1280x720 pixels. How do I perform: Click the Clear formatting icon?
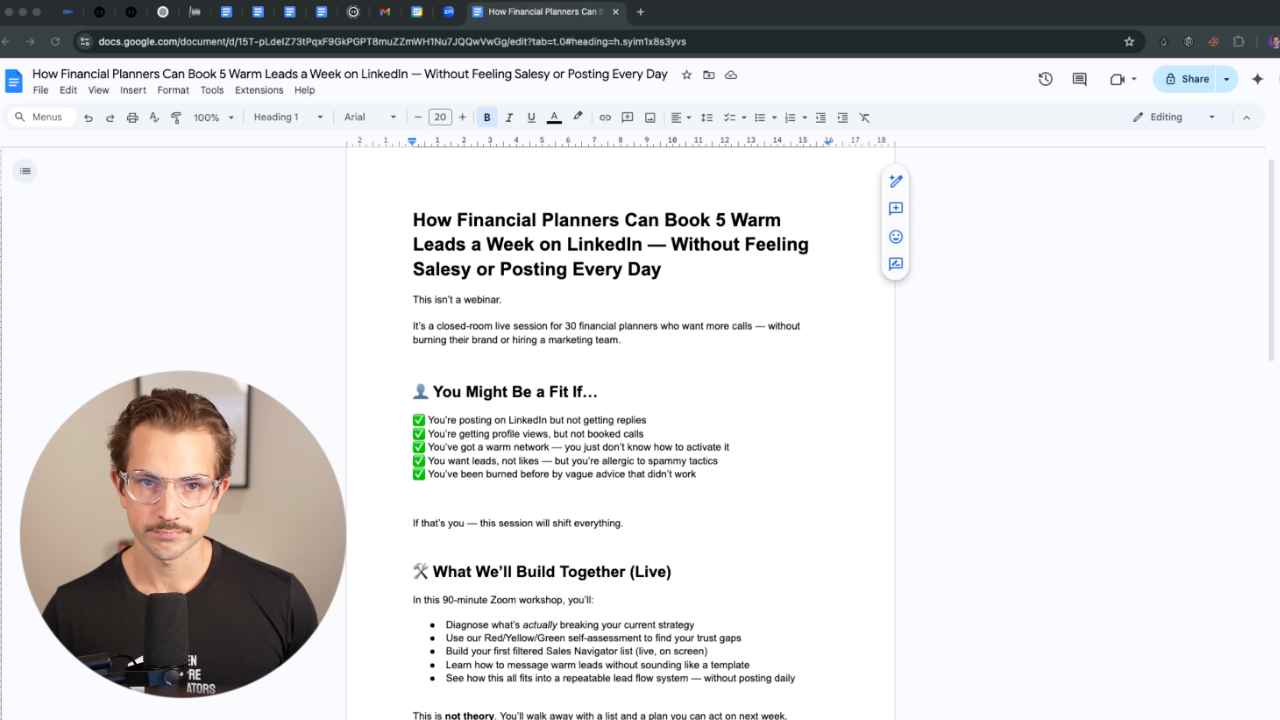pos(865,117)
